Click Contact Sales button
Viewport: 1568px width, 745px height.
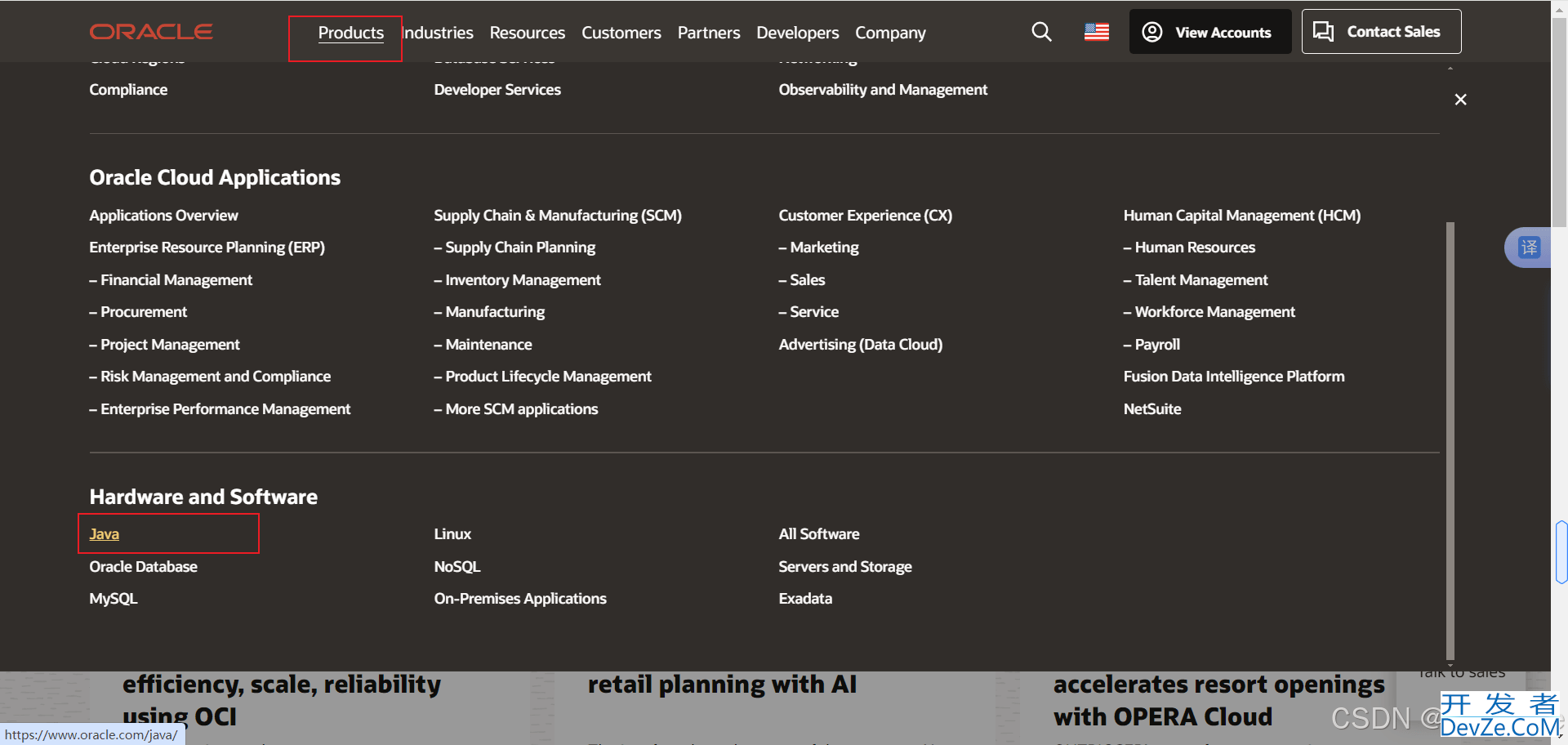click(1381, 32)
